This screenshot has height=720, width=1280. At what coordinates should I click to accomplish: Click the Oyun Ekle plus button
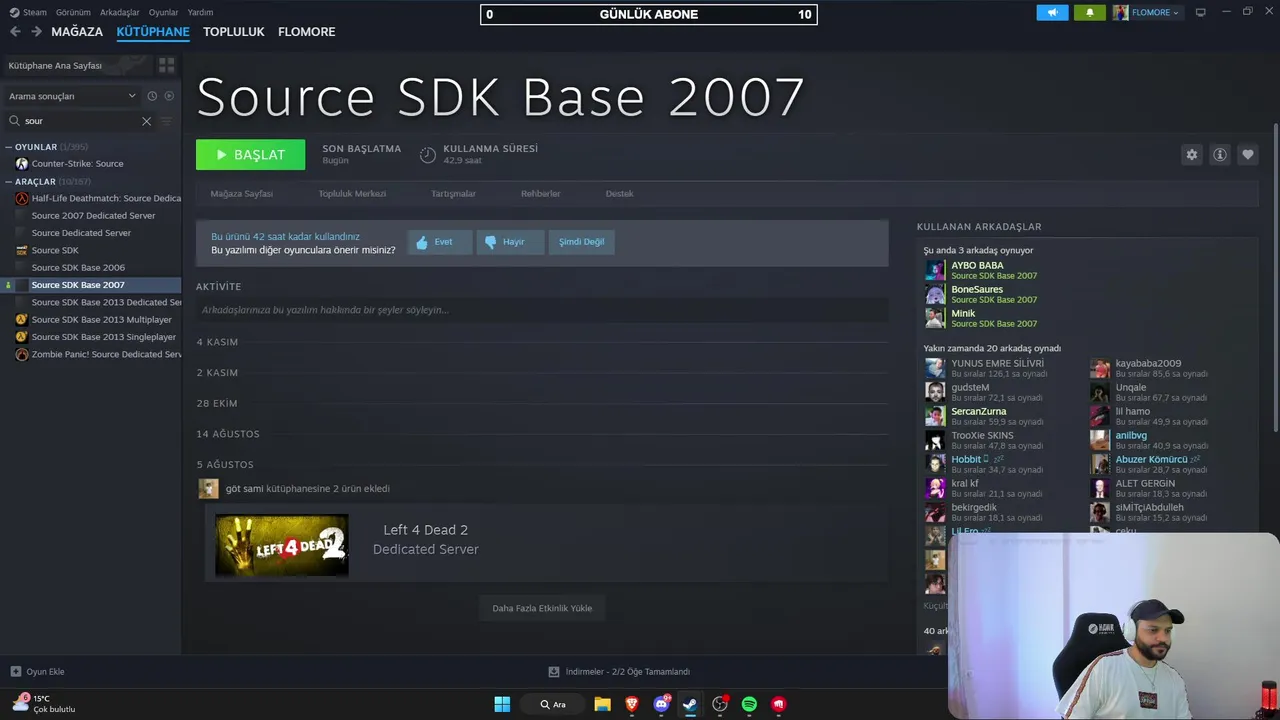click(38, 672)
